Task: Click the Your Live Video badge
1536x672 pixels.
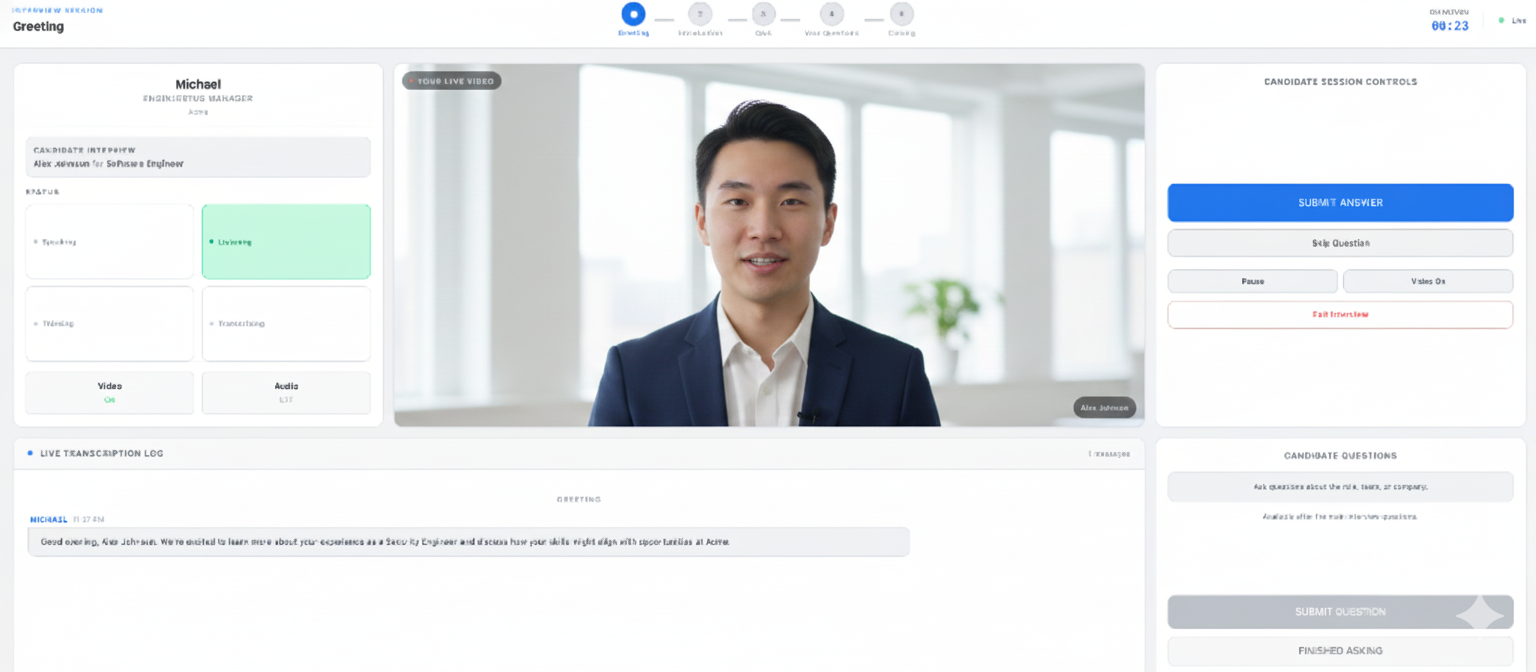Action: [x=452, y=81]
